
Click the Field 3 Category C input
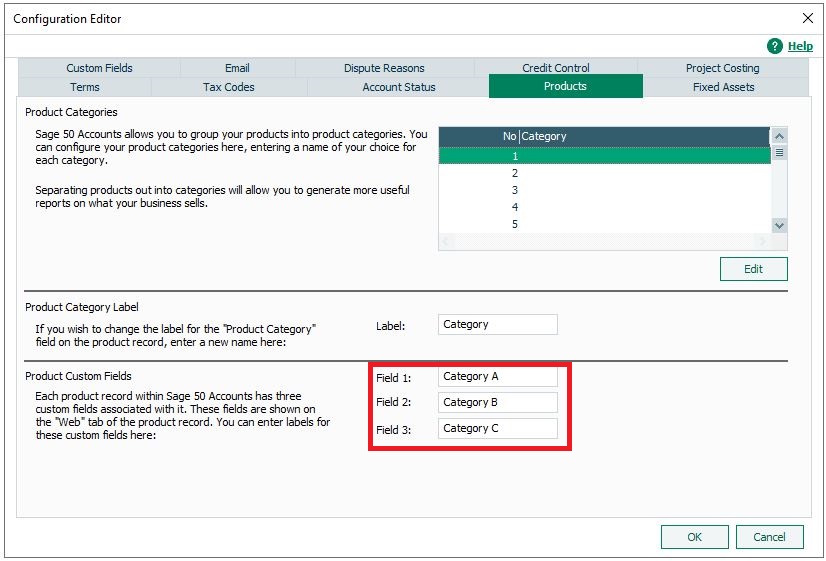pyautogui.click(x=497, y=428)
